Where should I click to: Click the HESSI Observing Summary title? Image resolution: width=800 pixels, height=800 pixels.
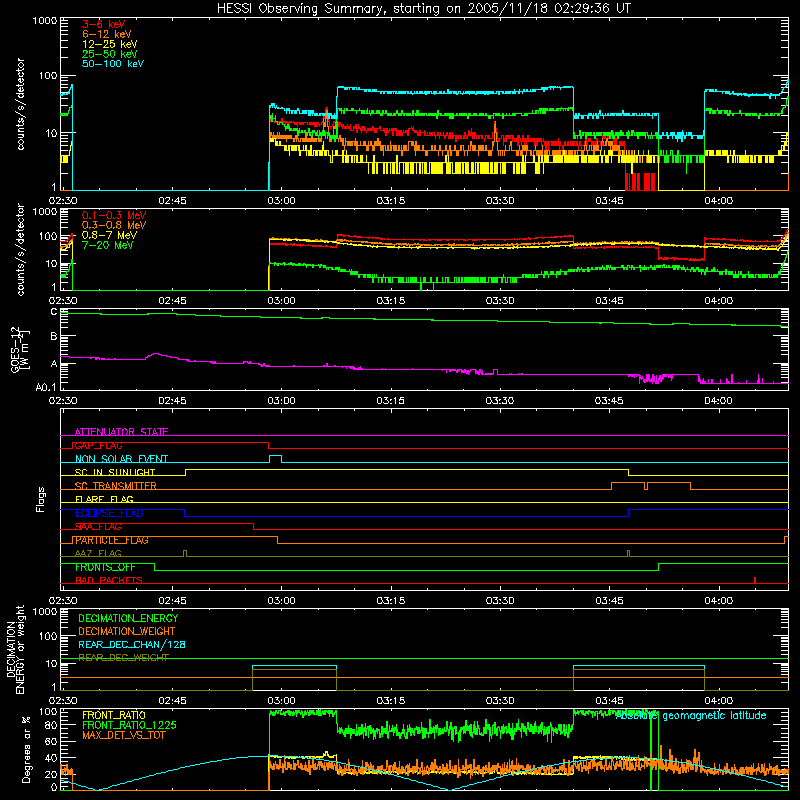423,8
